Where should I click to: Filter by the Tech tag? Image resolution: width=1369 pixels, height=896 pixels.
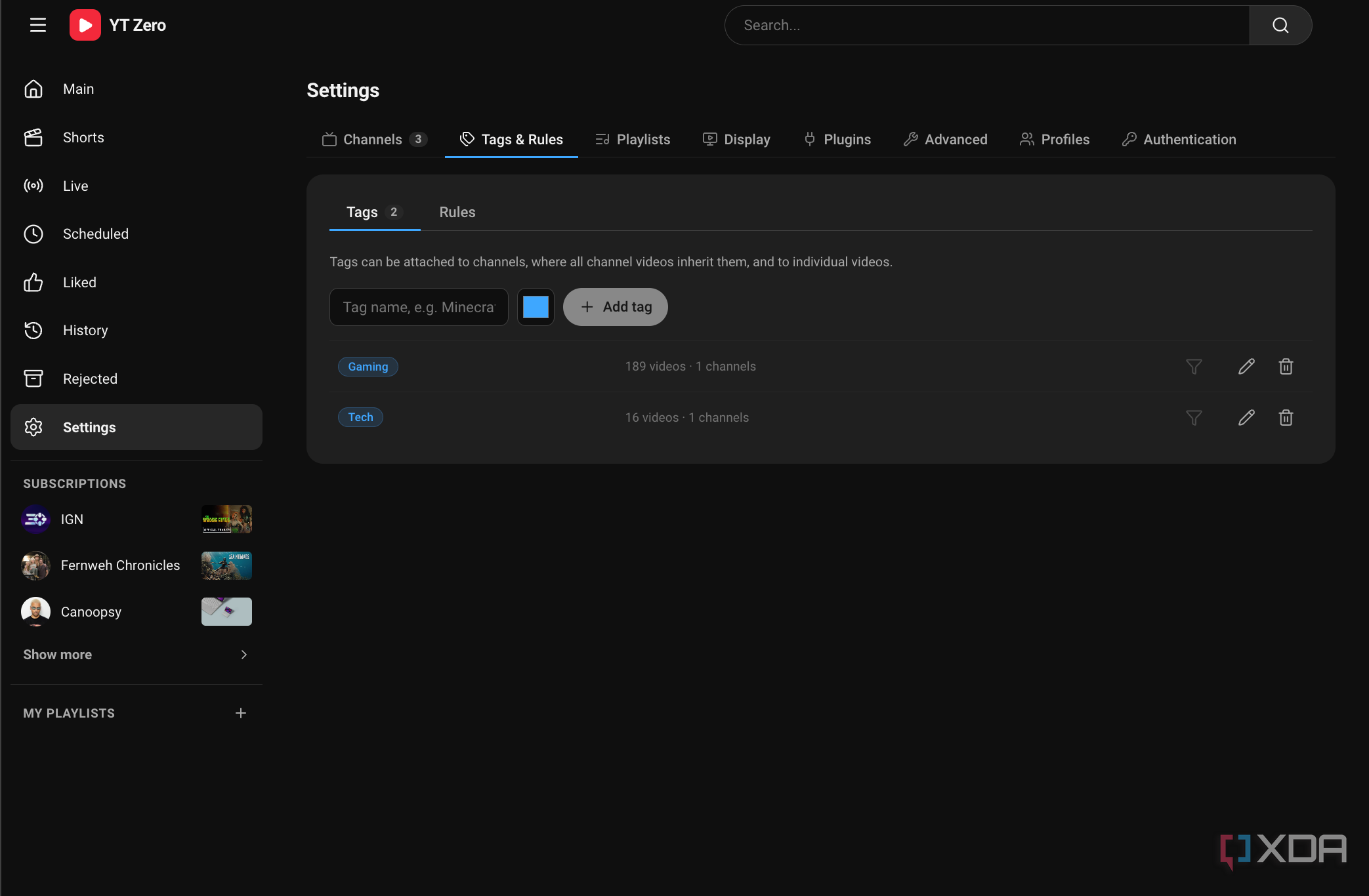coord(1194,418)
